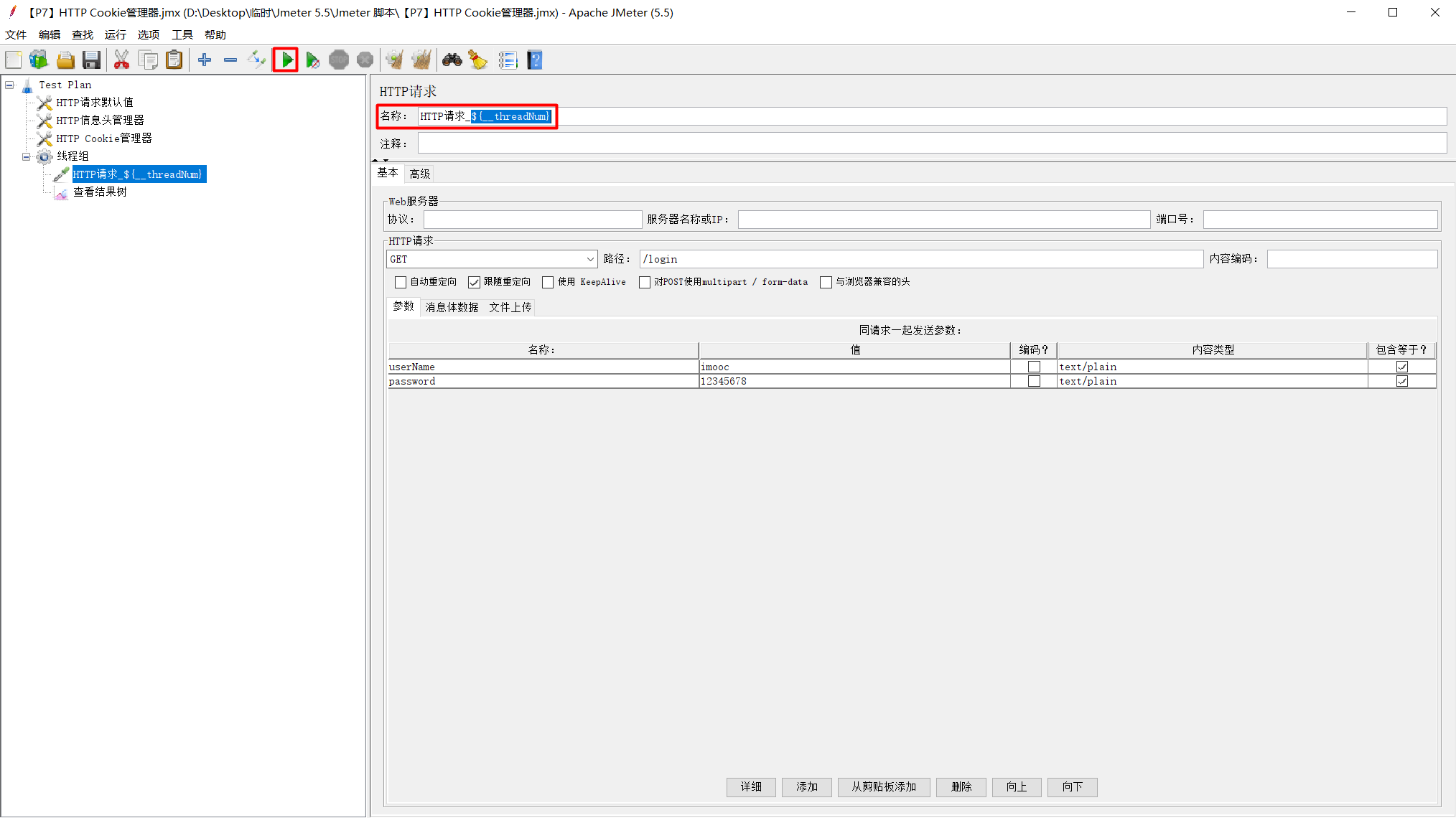
Task: Switch to the 高级 tab
Action: (420, 174)
